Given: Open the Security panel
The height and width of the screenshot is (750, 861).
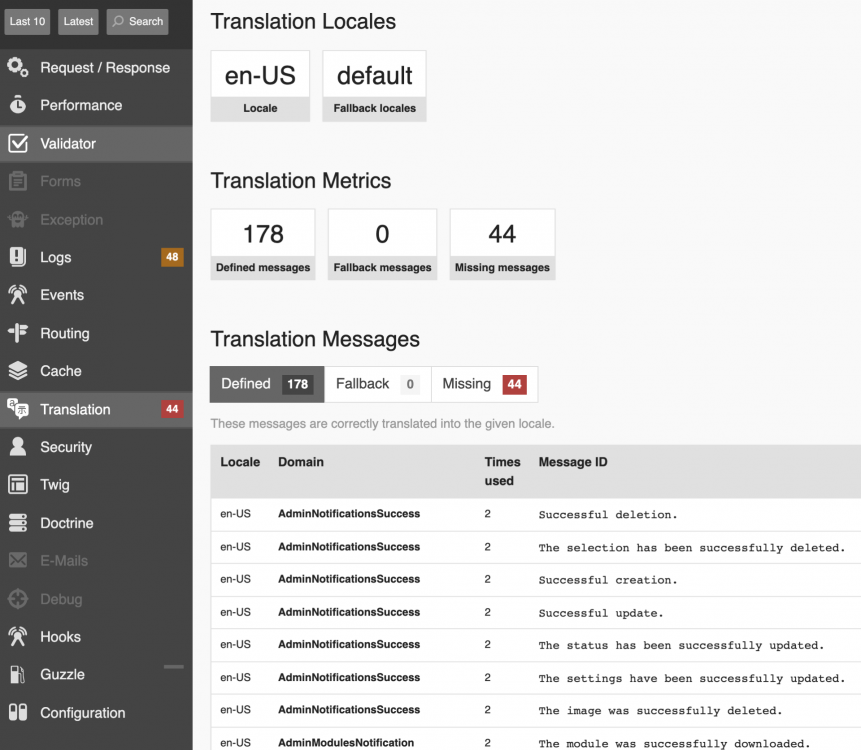Looking at the screenshot, I should click(96, 447).
